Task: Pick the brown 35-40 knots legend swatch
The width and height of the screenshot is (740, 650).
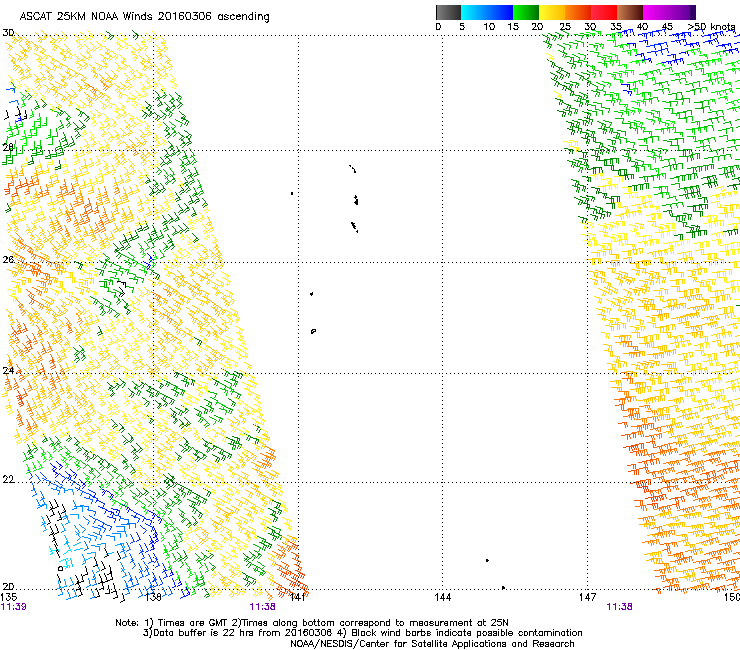Action: click(630, 12)
